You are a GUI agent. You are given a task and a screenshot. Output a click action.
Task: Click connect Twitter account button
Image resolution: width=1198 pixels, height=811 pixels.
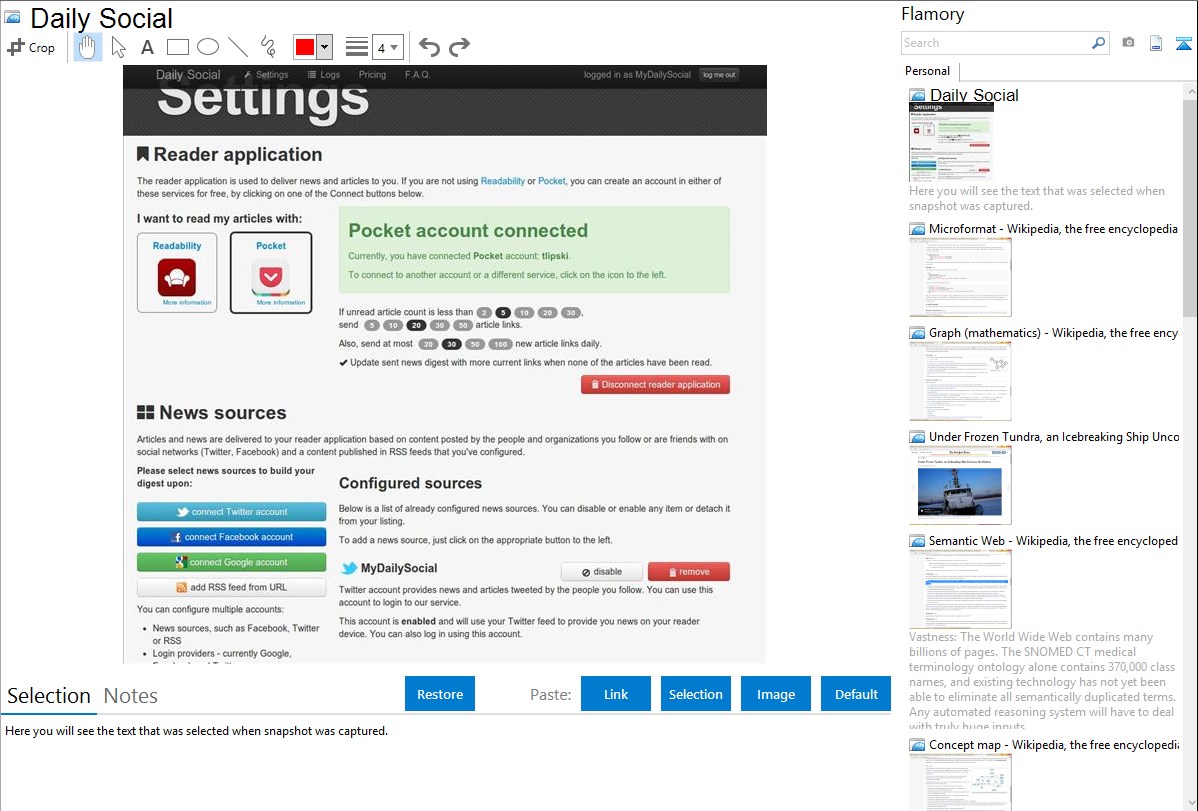click(232, 512)
